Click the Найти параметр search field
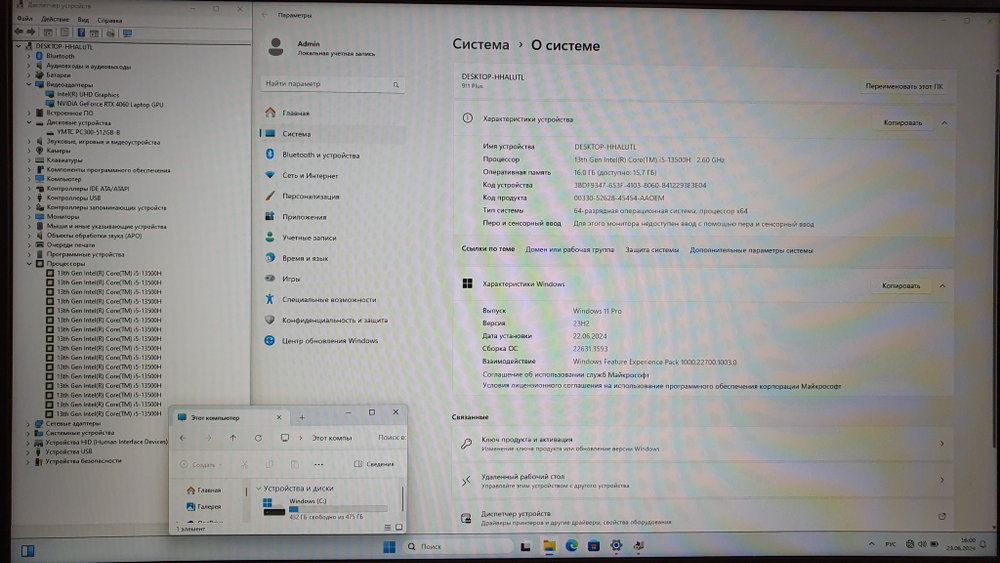This screenshot has width=1000, height=563. coord(330,84)
